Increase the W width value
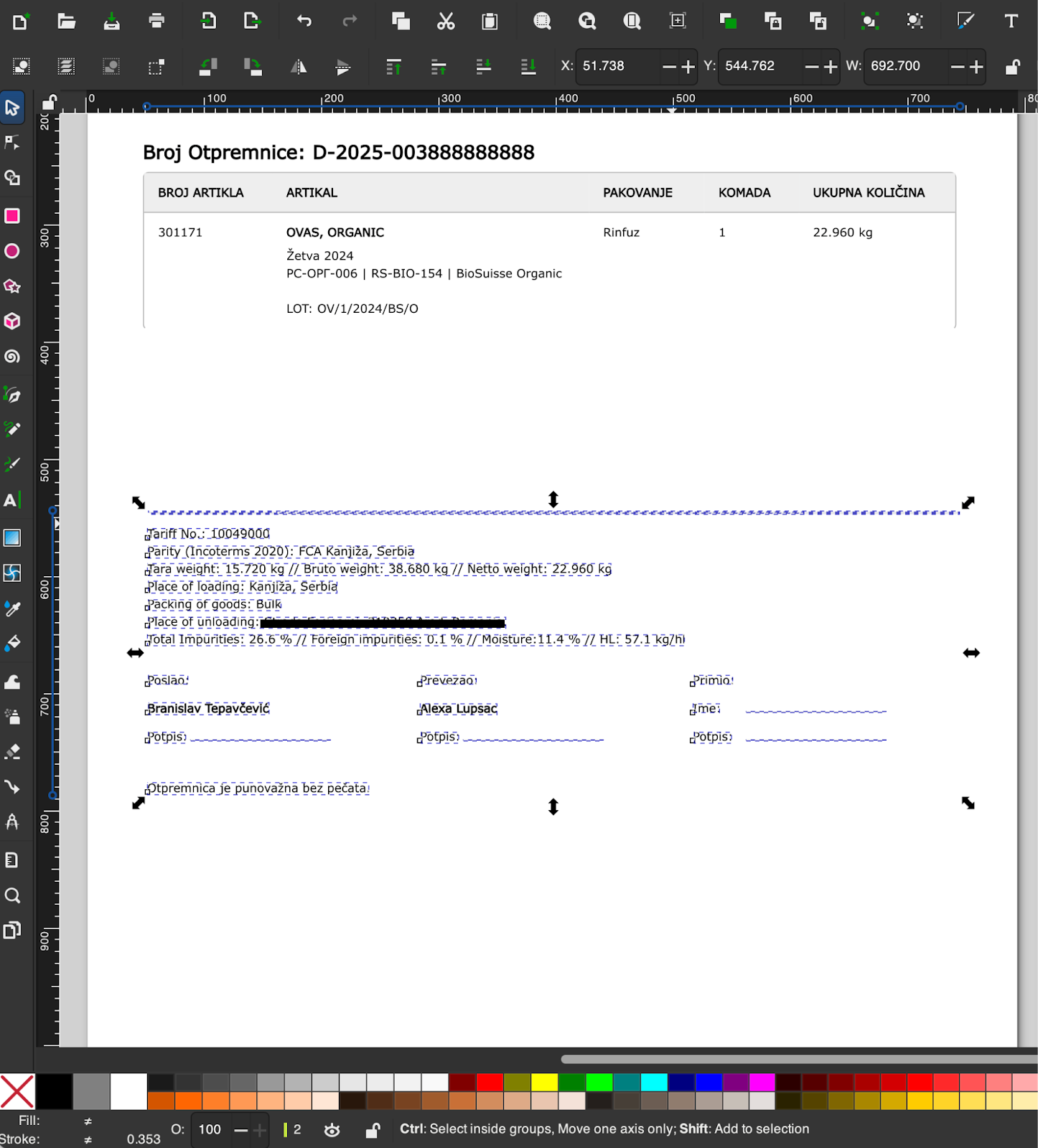Viewport: 1038px width, 1148px height. coord(976,67)
